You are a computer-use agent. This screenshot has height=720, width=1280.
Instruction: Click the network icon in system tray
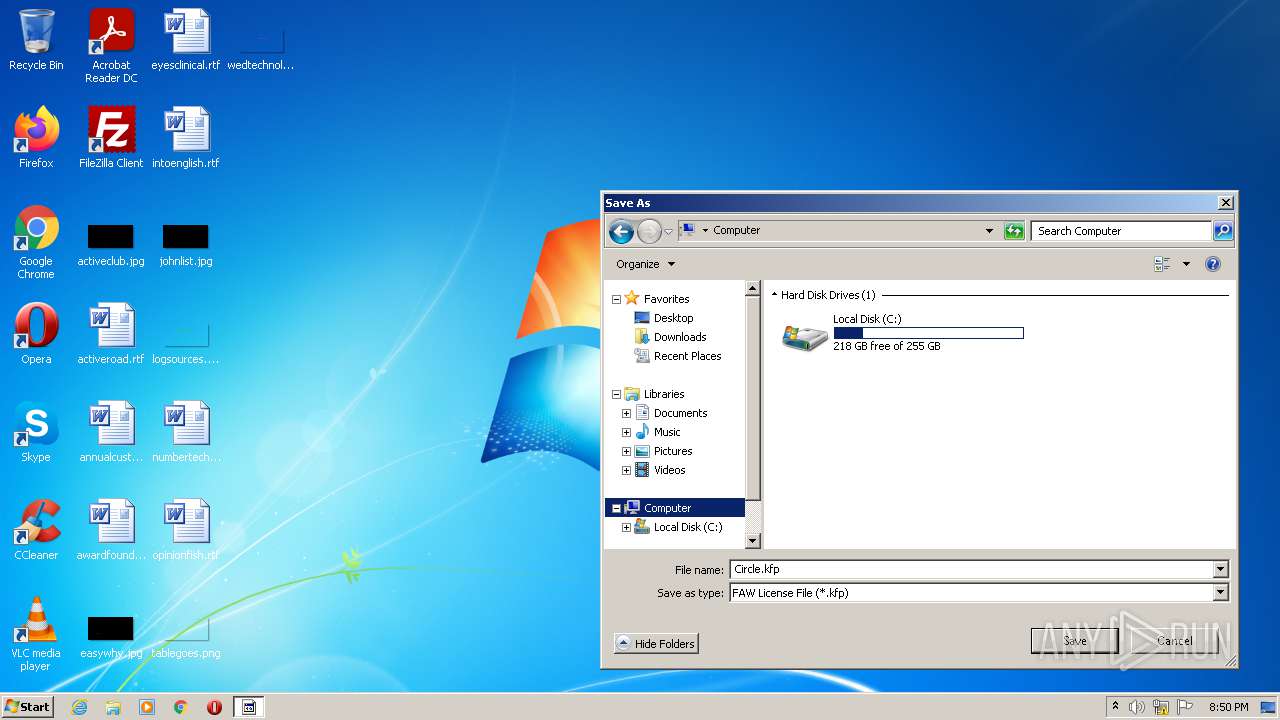[1161, 707]
